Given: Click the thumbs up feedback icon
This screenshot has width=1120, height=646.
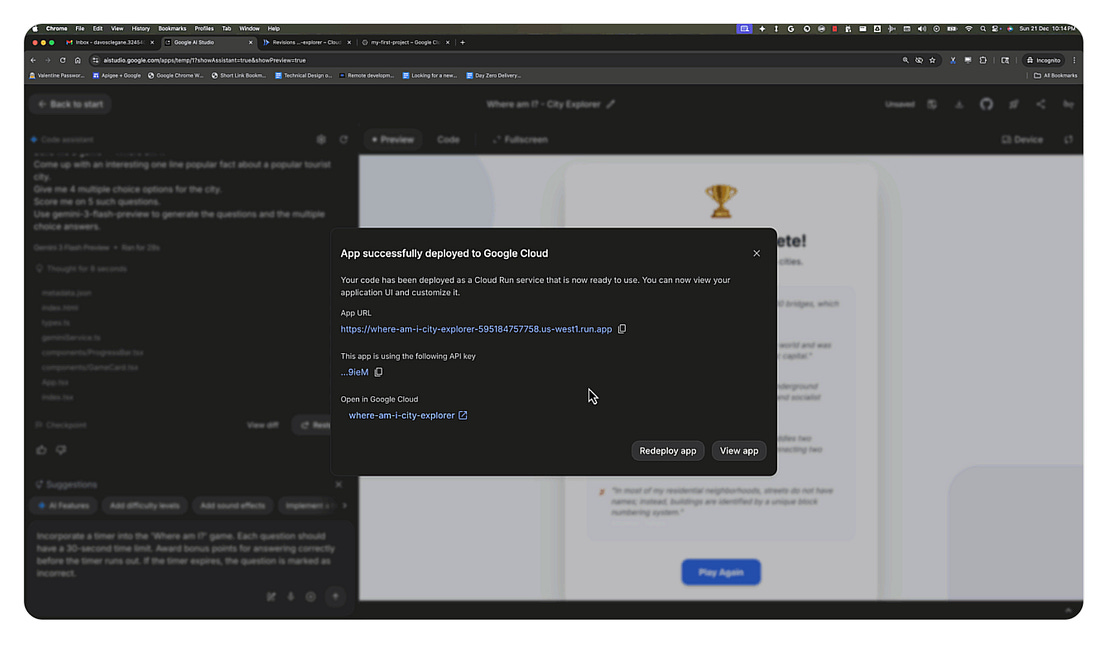Looking at the screenshot, I should pos(41,450).
